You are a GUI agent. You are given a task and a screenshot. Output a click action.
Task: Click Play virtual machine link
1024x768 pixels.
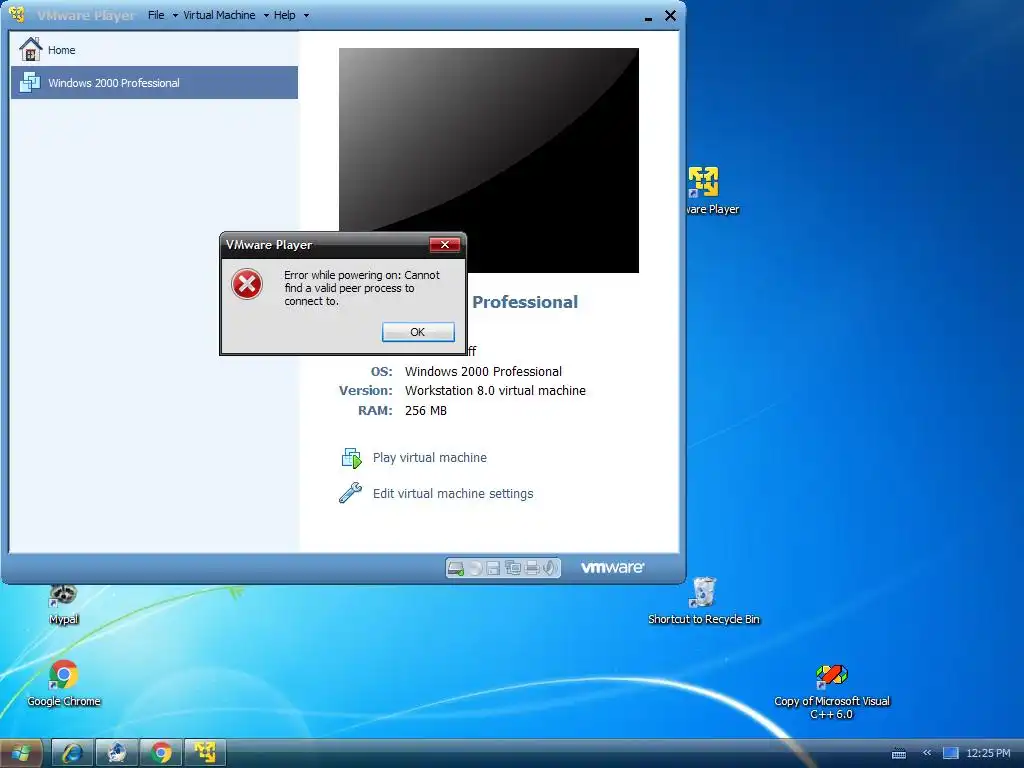pos(430,458)
